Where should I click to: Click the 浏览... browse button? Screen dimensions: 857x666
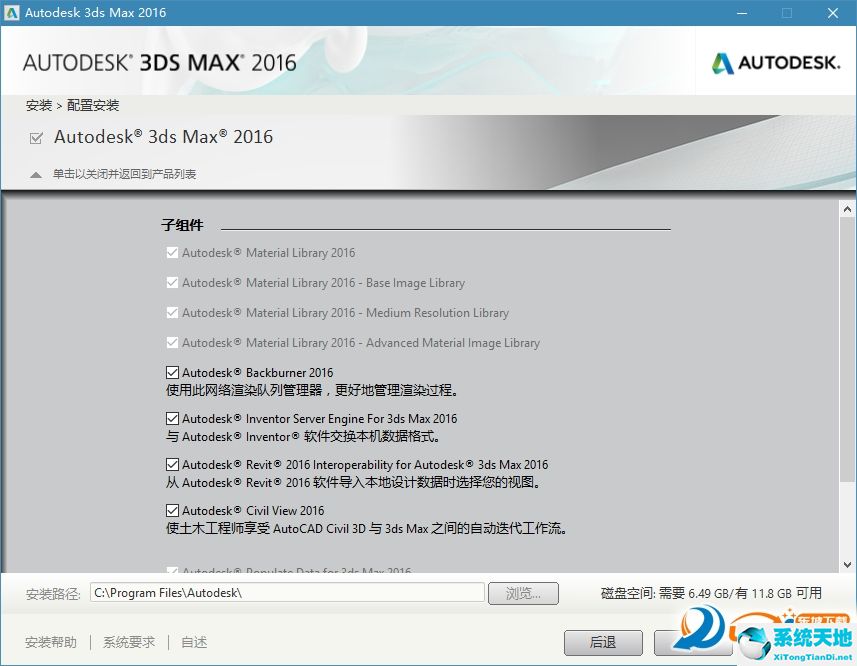[523, 593]
